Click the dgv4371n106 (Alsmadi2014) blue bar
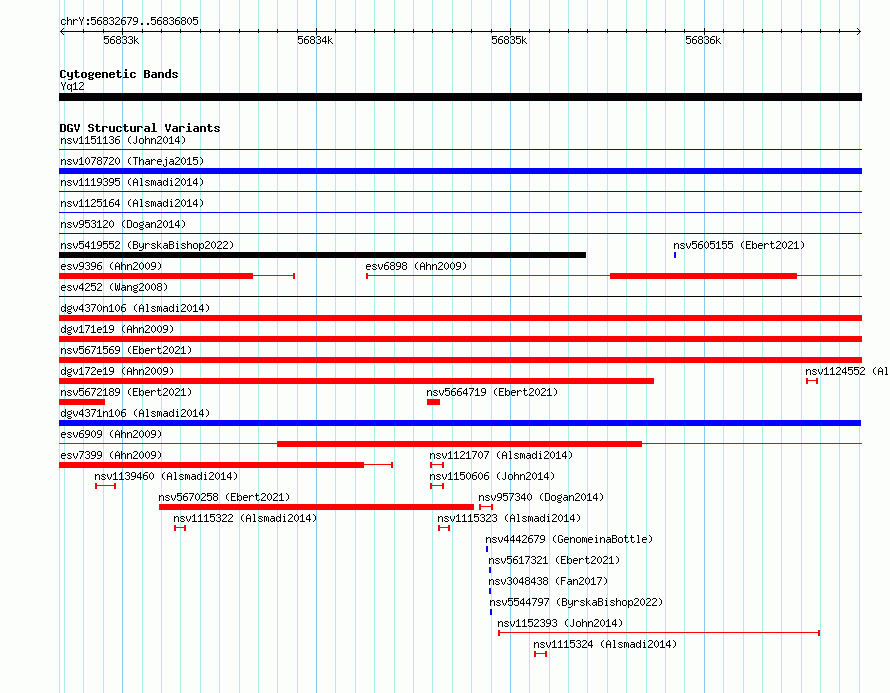The width and height of the screenshot is (890, 693). pyautogui.click(x=460, y=423)
